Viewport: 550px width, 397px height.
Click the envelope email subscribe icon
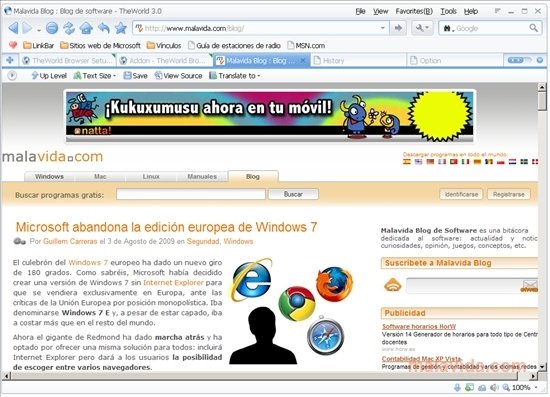point(530,286)
